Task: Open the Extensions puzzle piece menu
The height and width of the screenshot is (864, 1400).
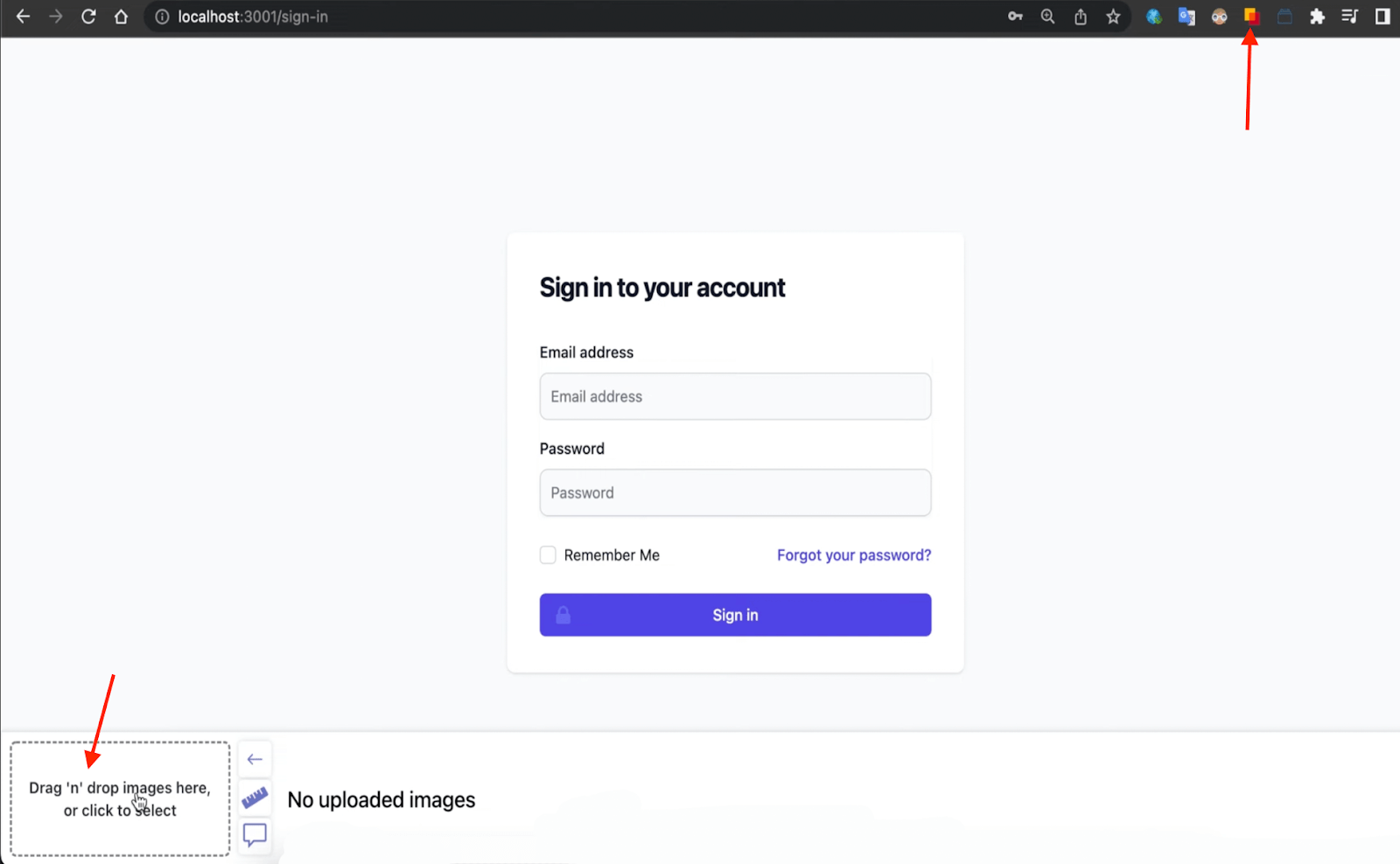Action: 1317,17
